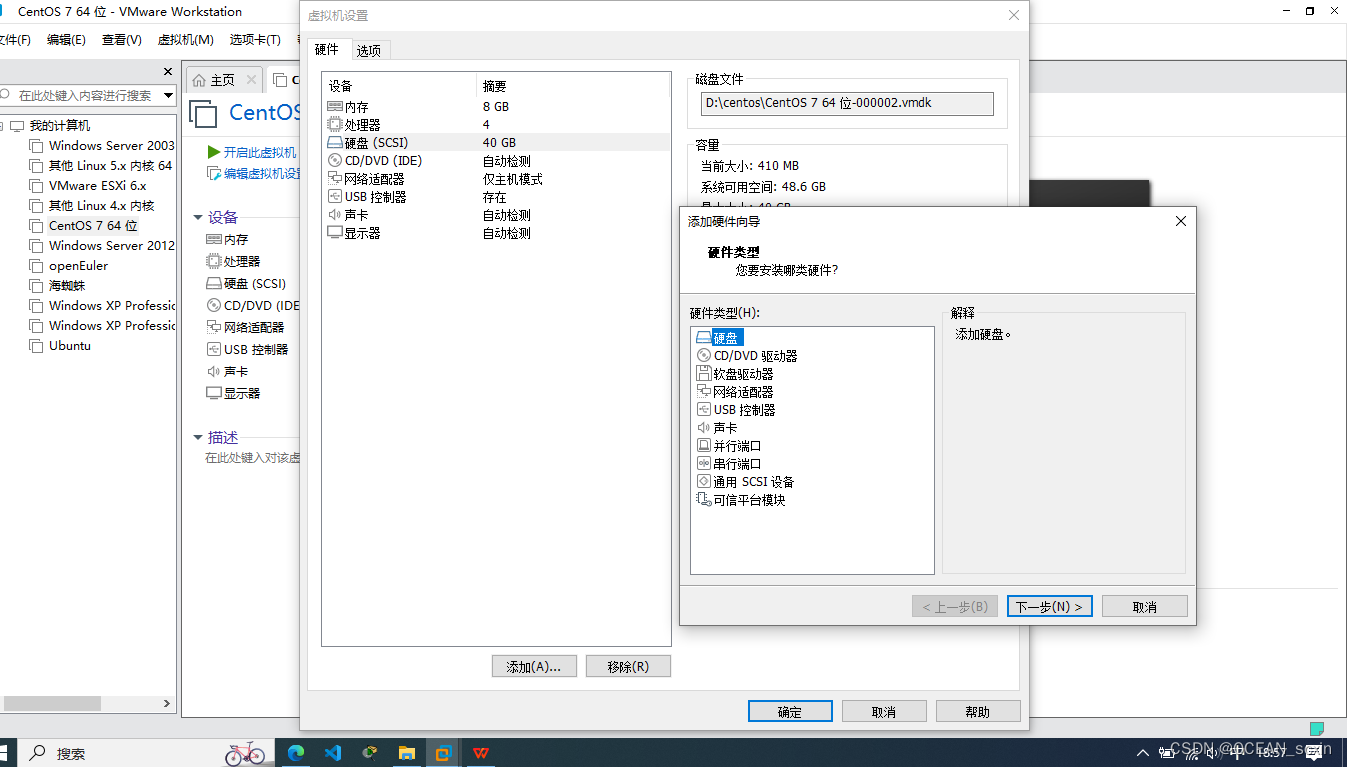Click 显示器 in the main window device list
The height and width of the screenshot is (767, 1347).
pyautogui.click(x=233, y=393)
